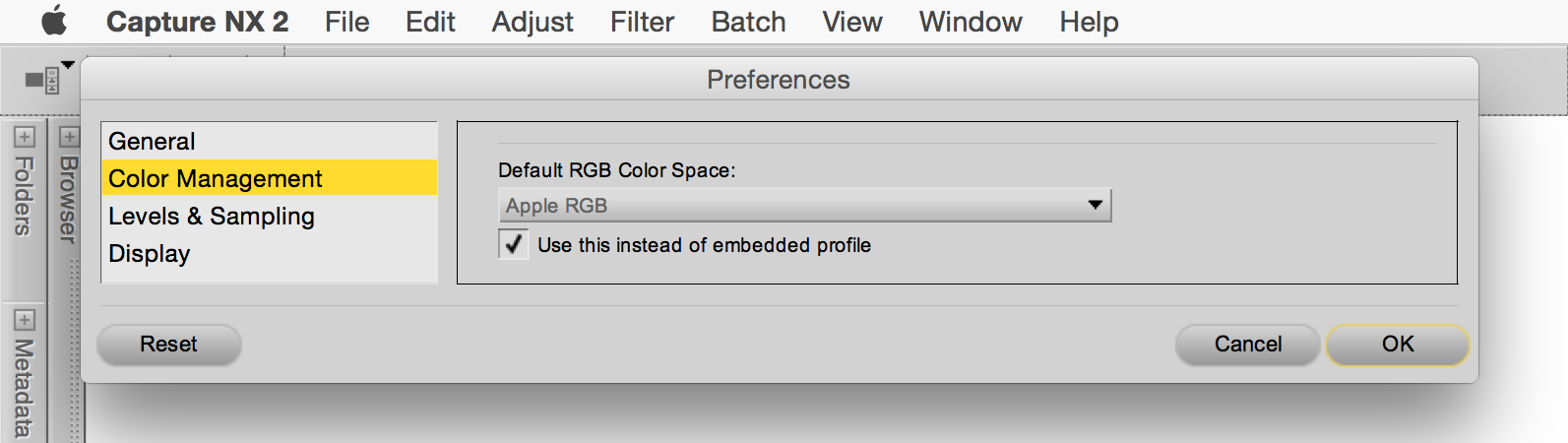Open the Adjust menu
The height and width of the screenshot is (443, 1568).
[x=533, y=22]
